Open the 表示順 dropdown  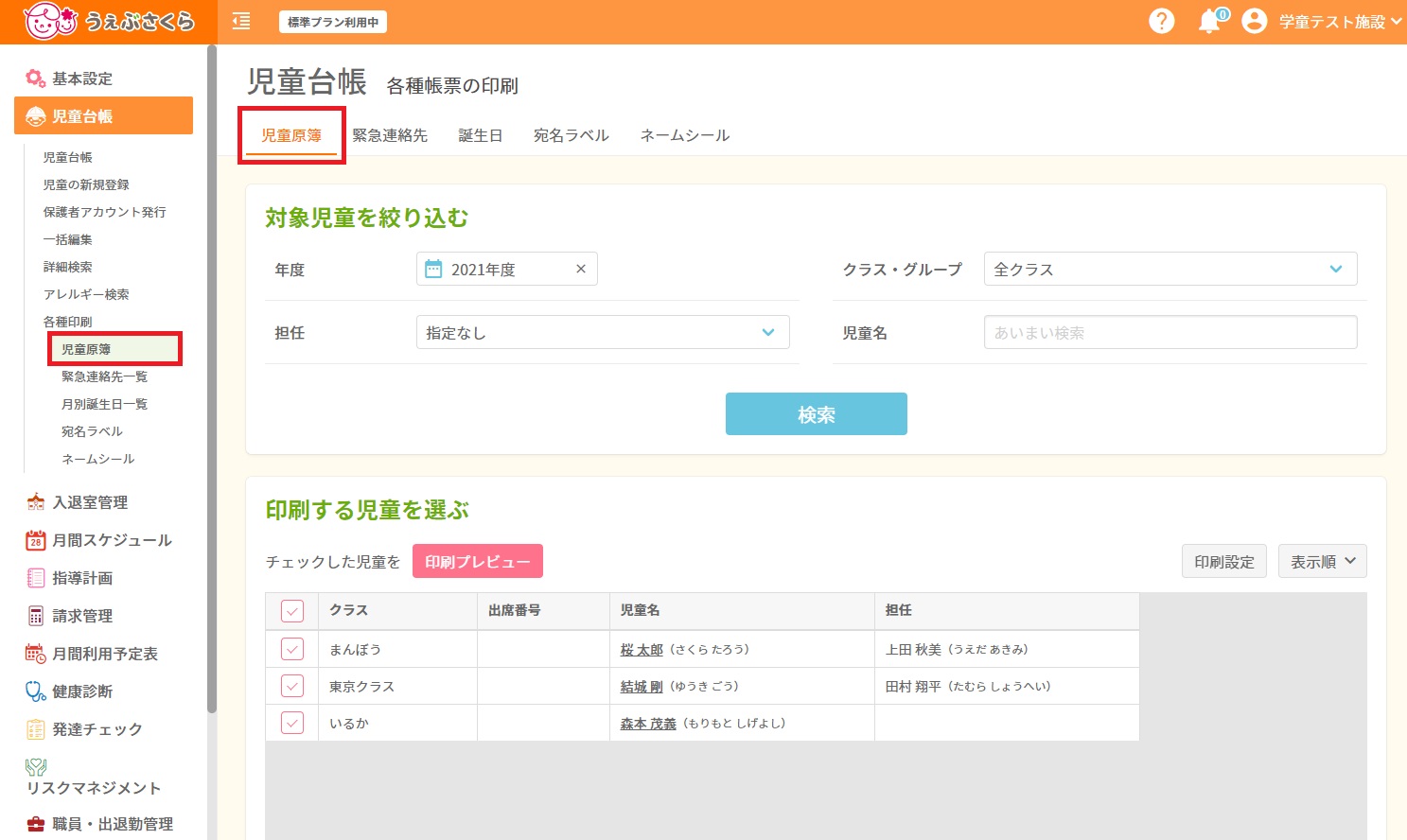coord(1322,561)
